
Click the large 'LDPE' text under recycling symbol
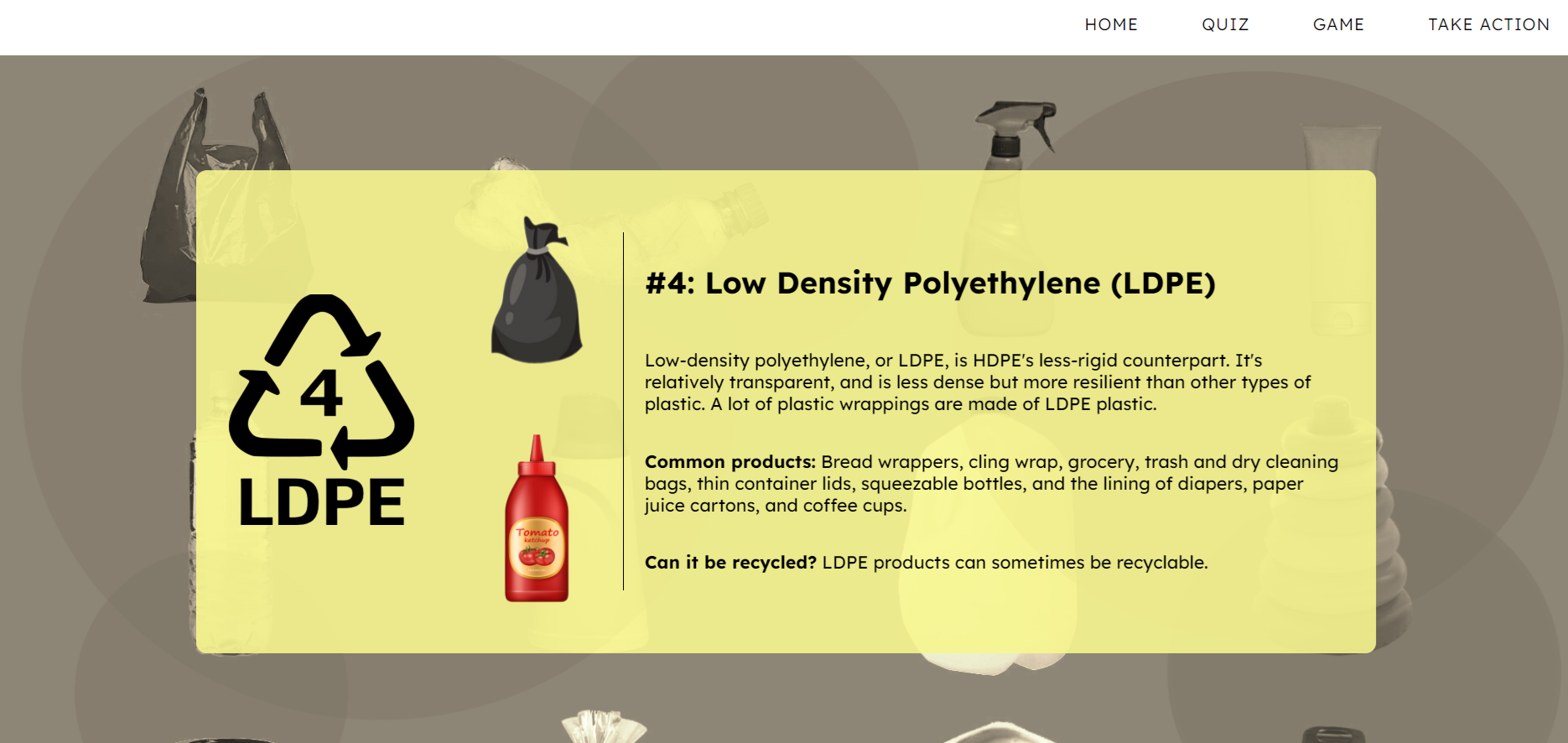coord(322,503)
